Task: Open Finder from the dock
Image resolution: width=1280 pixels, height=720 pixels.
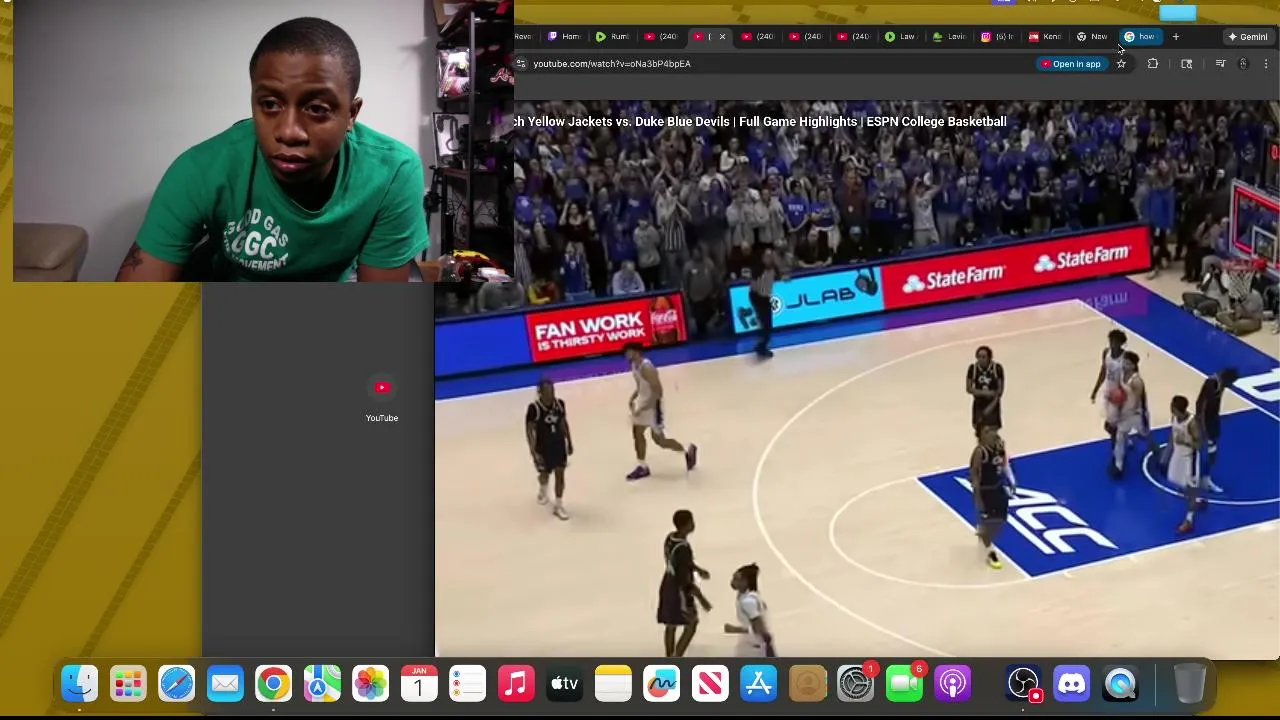Action: pyautogui.click(x=80, y=684)
